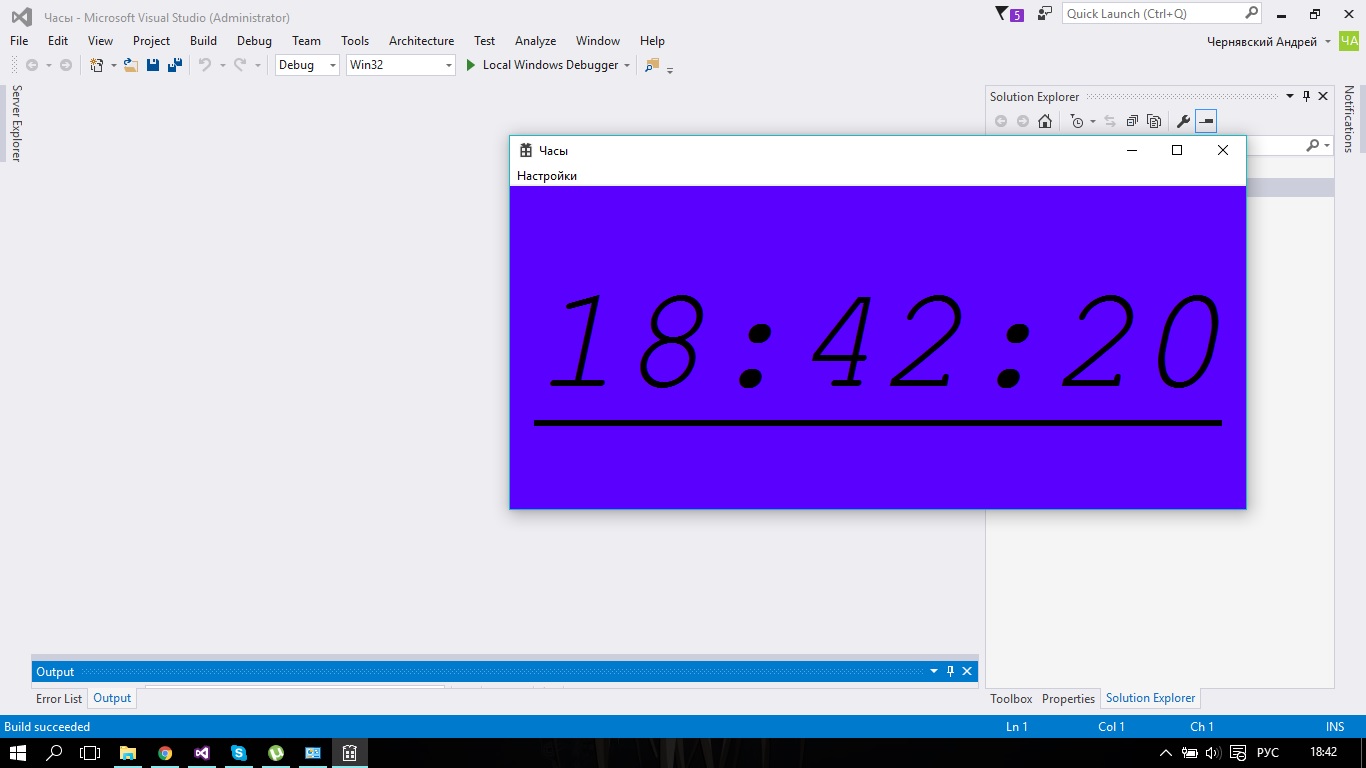Expand the Undo history dropdown arrow
Viewport: 1366px width, 768px height.
[x=222, y=65]
